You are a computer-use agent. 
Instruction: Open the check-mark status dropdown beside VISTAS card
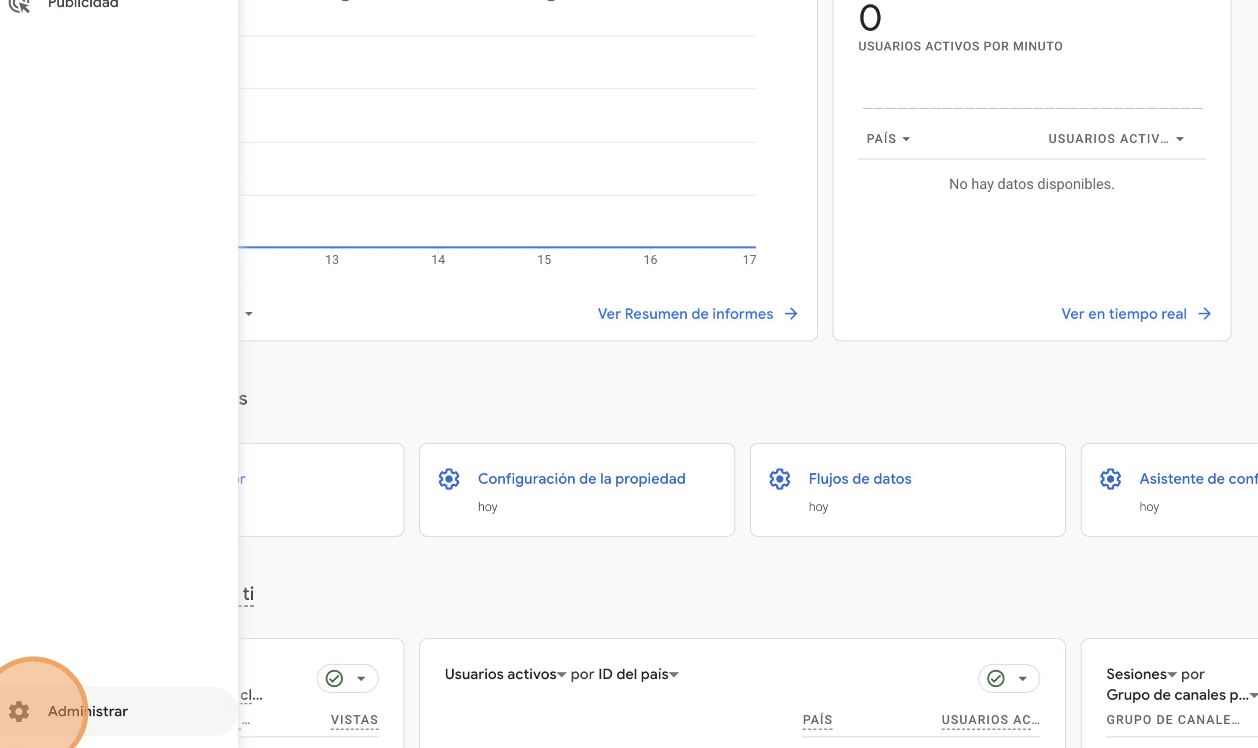pos(347,679)
